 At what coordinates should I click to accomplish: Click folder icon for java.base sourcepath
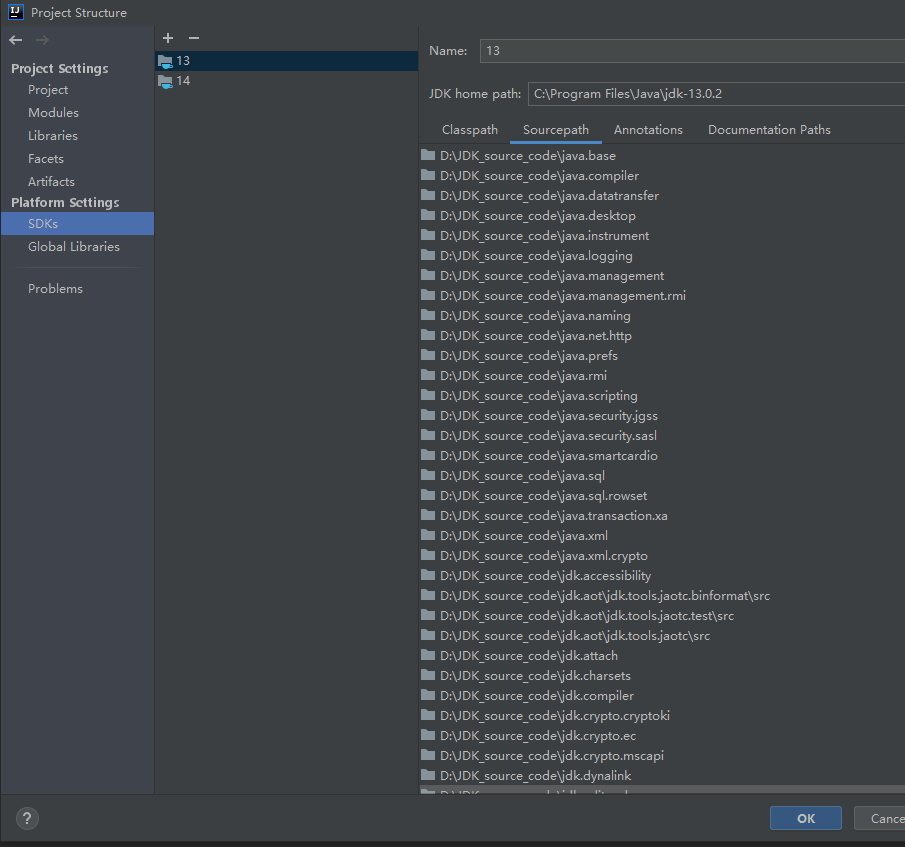click(x=429, y=156)
